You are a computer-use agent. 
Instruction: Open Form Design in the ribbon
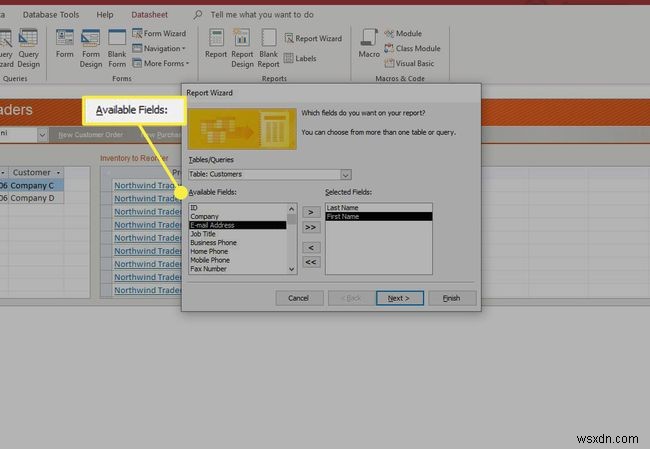pyautogui.click(x=91, y=48)
